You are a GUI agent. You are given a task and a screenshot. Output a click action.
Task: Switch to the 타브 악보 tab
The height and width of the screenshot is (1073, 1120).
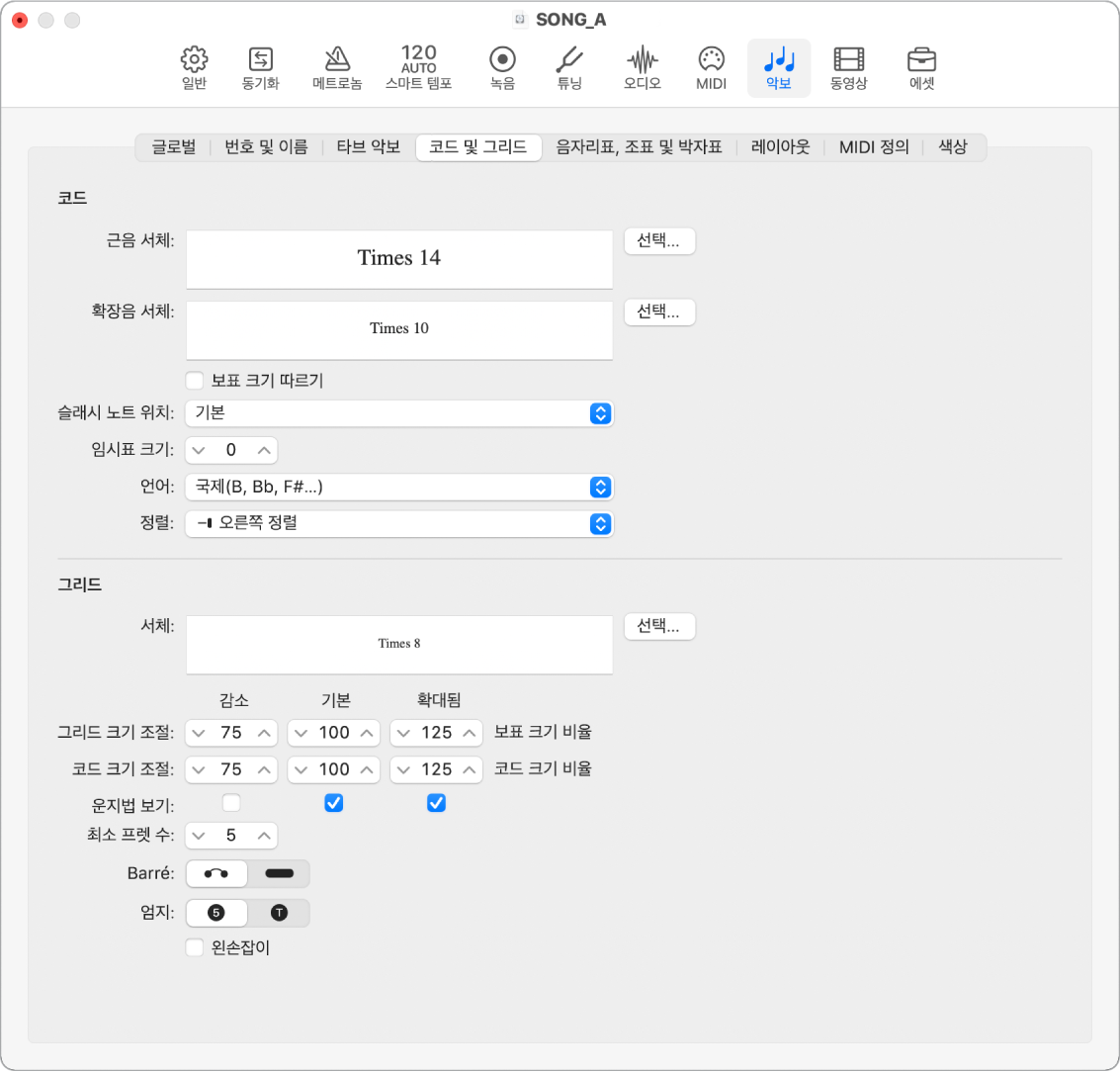pyautogui.click(x=368, y=147)
